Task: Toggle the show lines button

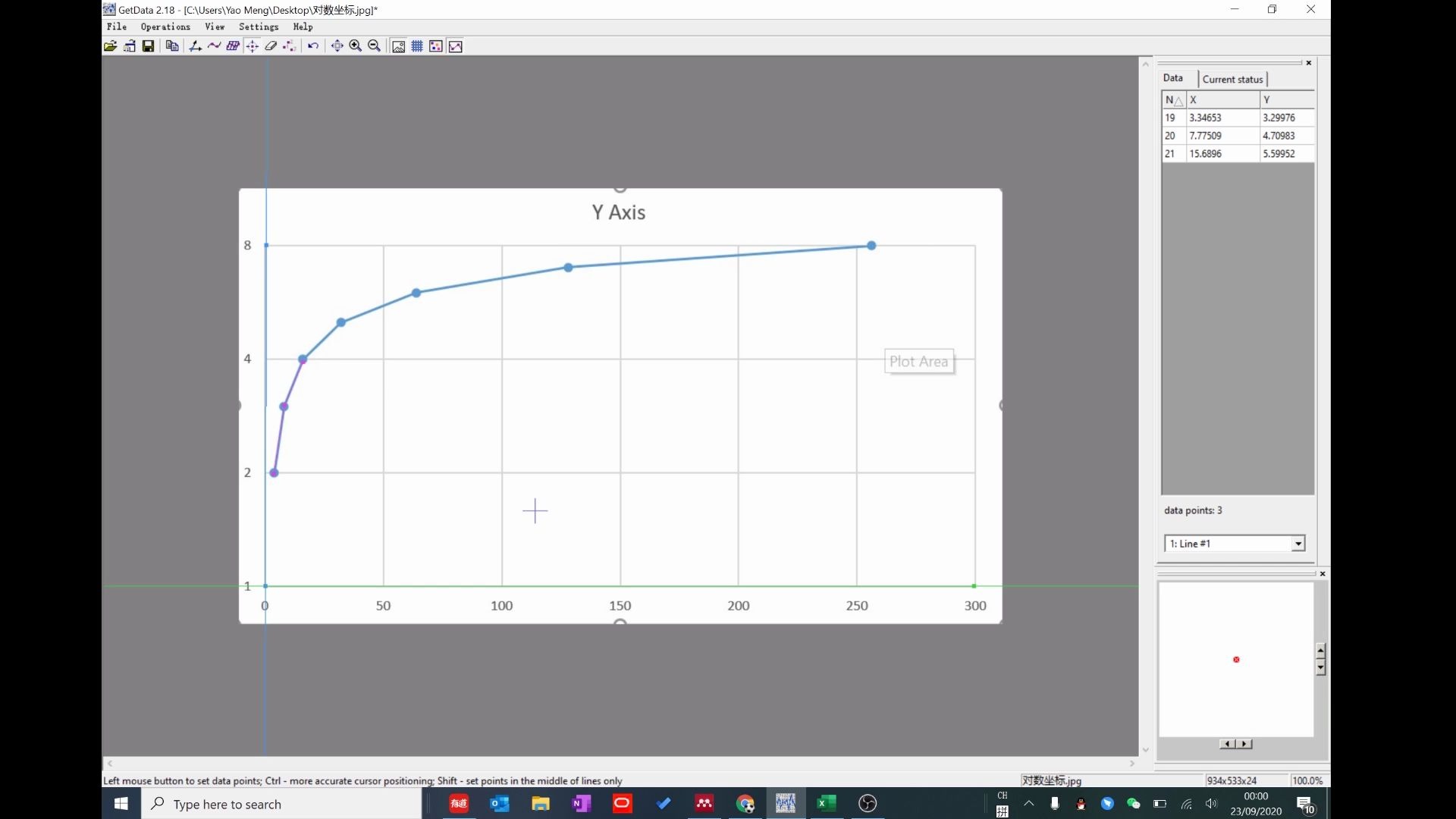Action: (x=456, y=46)
